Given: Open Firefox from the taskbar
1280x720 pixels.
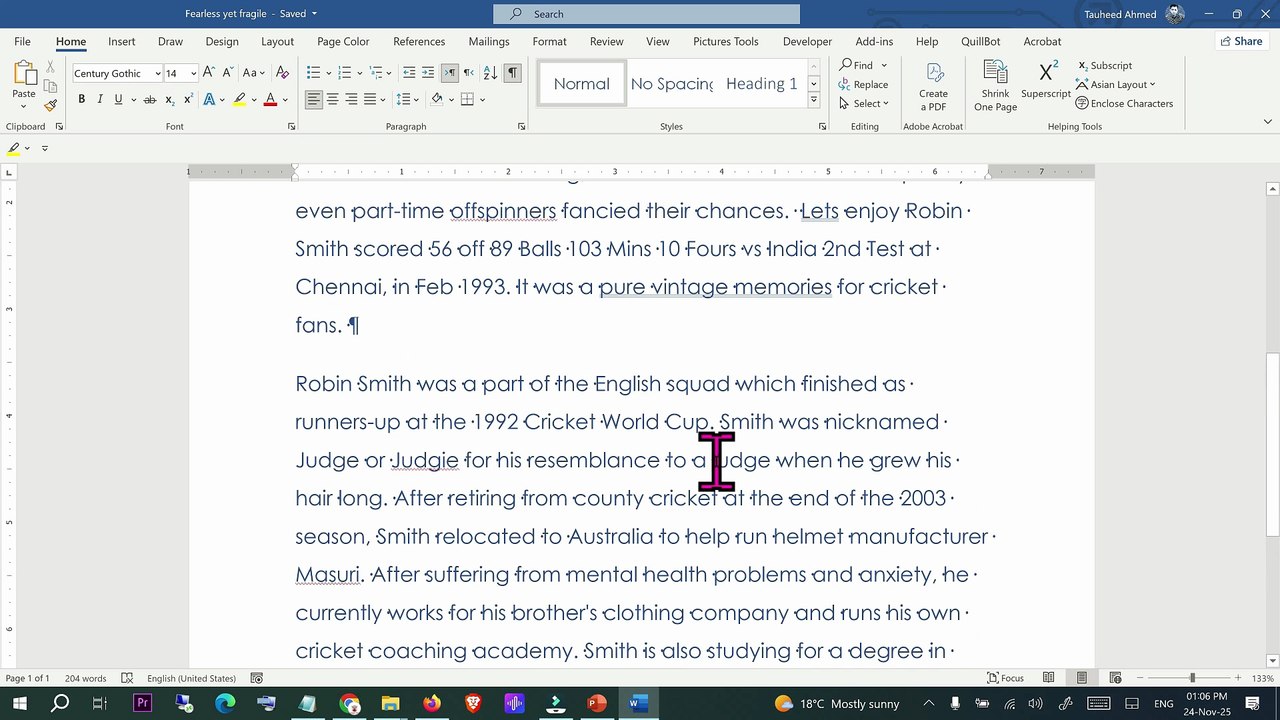Looking at the screenshot, I should pos(431,703).
